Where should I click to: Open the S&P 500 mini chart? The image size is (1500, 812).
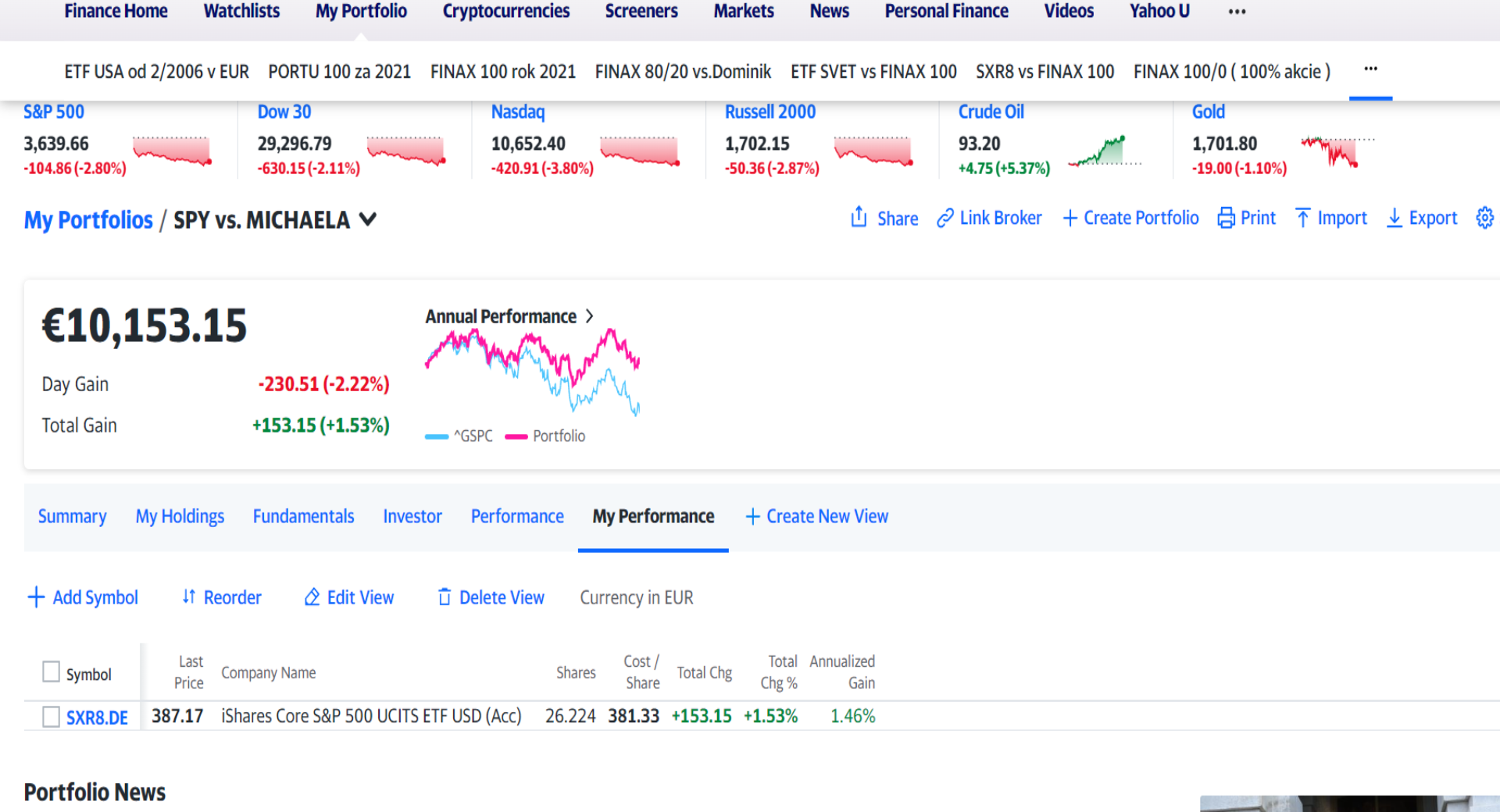[172, 151]
